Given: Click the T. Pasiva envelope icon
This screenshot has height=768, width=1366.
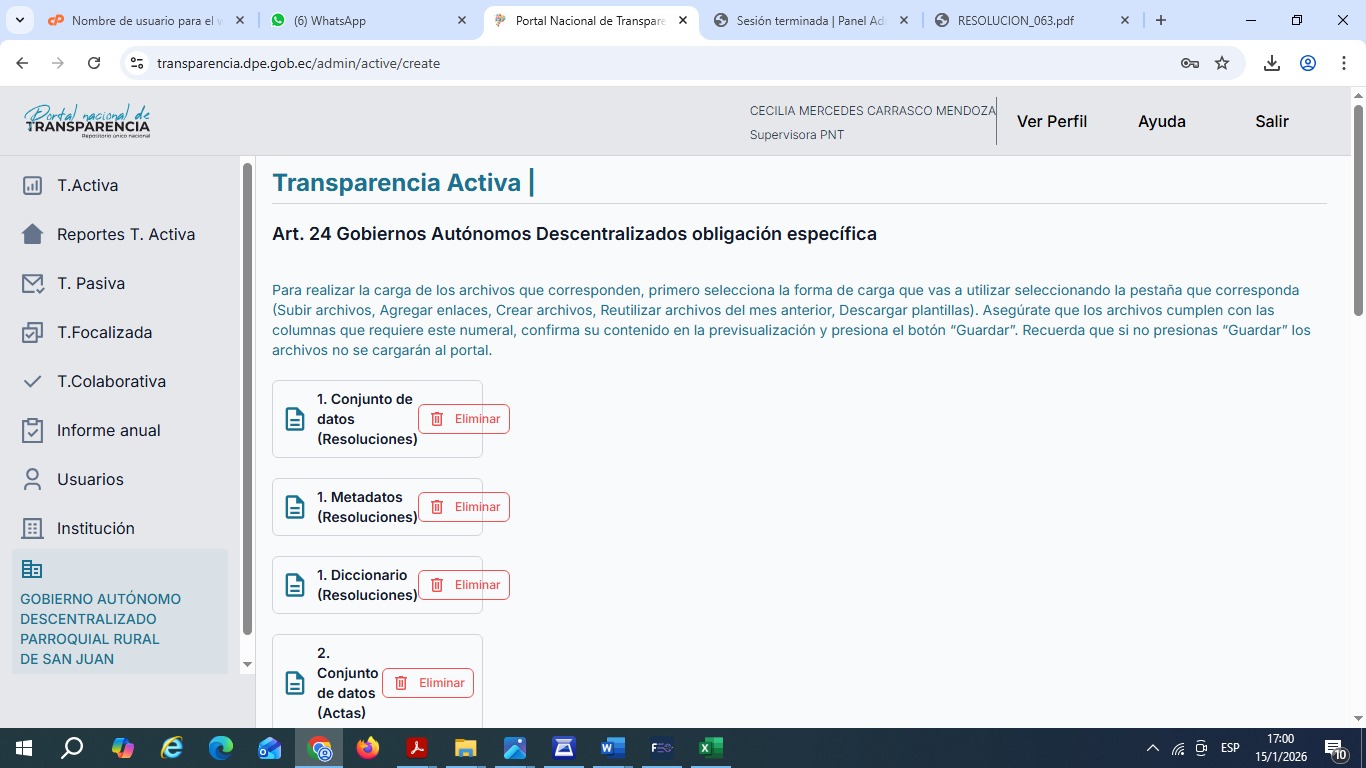Looking at the screenshot, I should click(x=33, y=284).
